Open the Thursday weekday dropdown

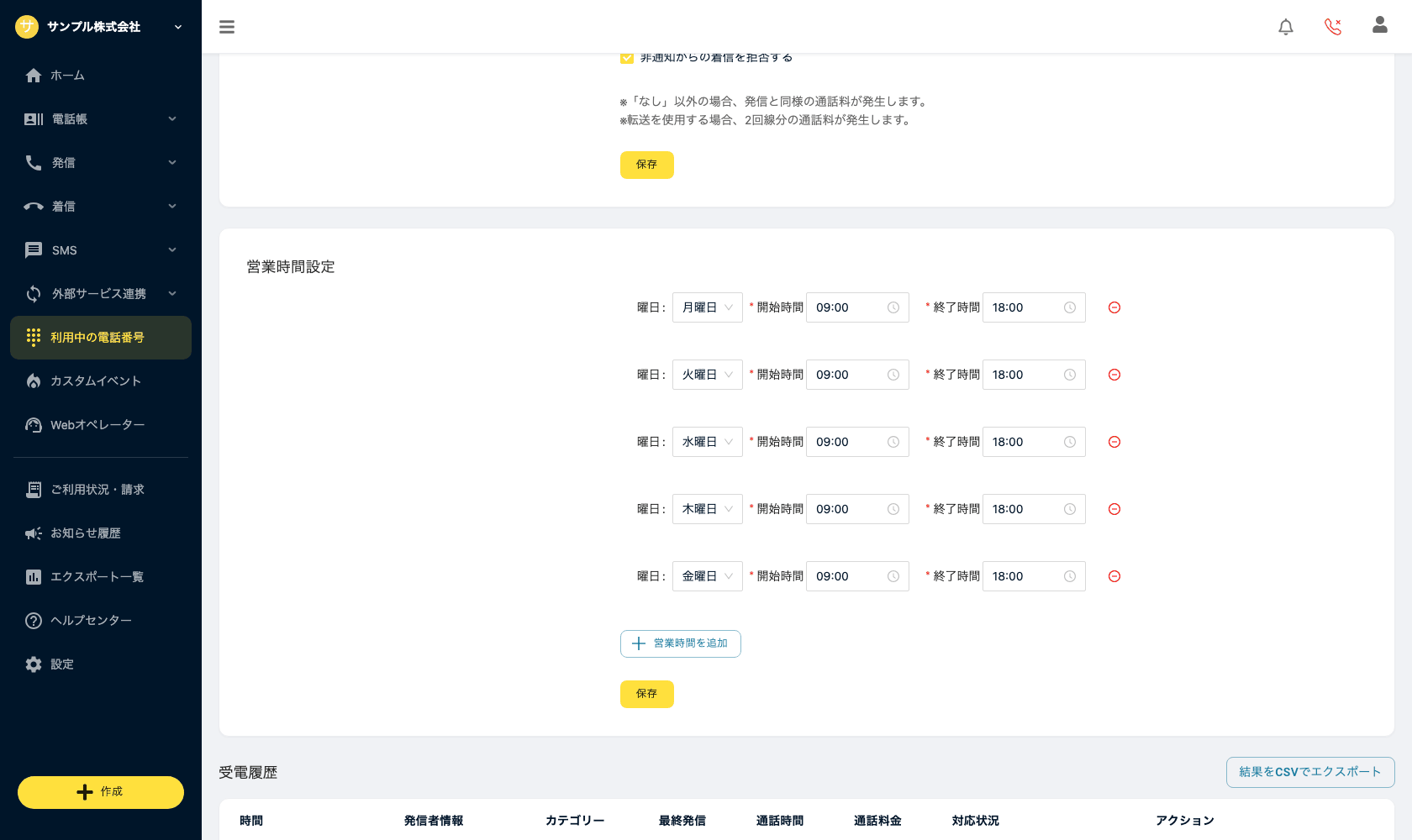[708, 509]
